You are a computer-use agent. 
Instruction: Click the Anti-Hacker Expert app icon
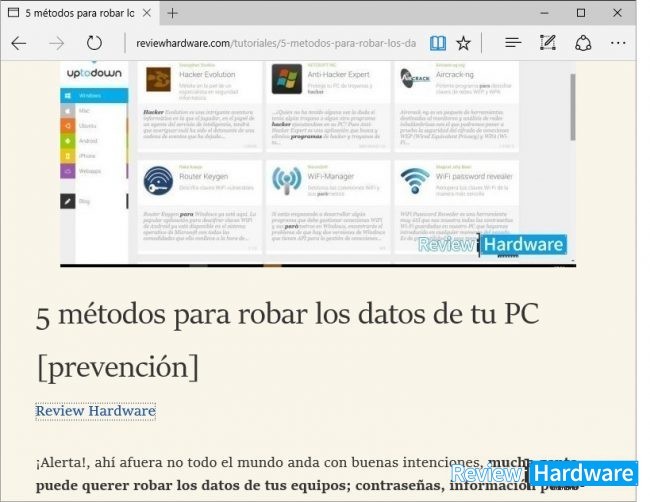point(286,79)
